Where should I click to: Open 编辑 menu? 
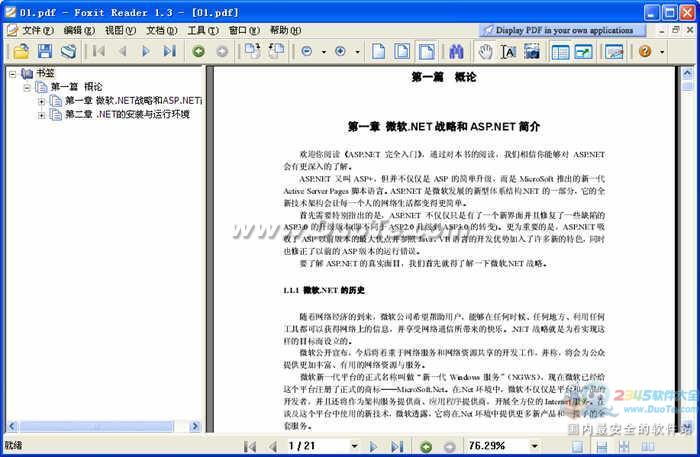(x=79, y=30)
